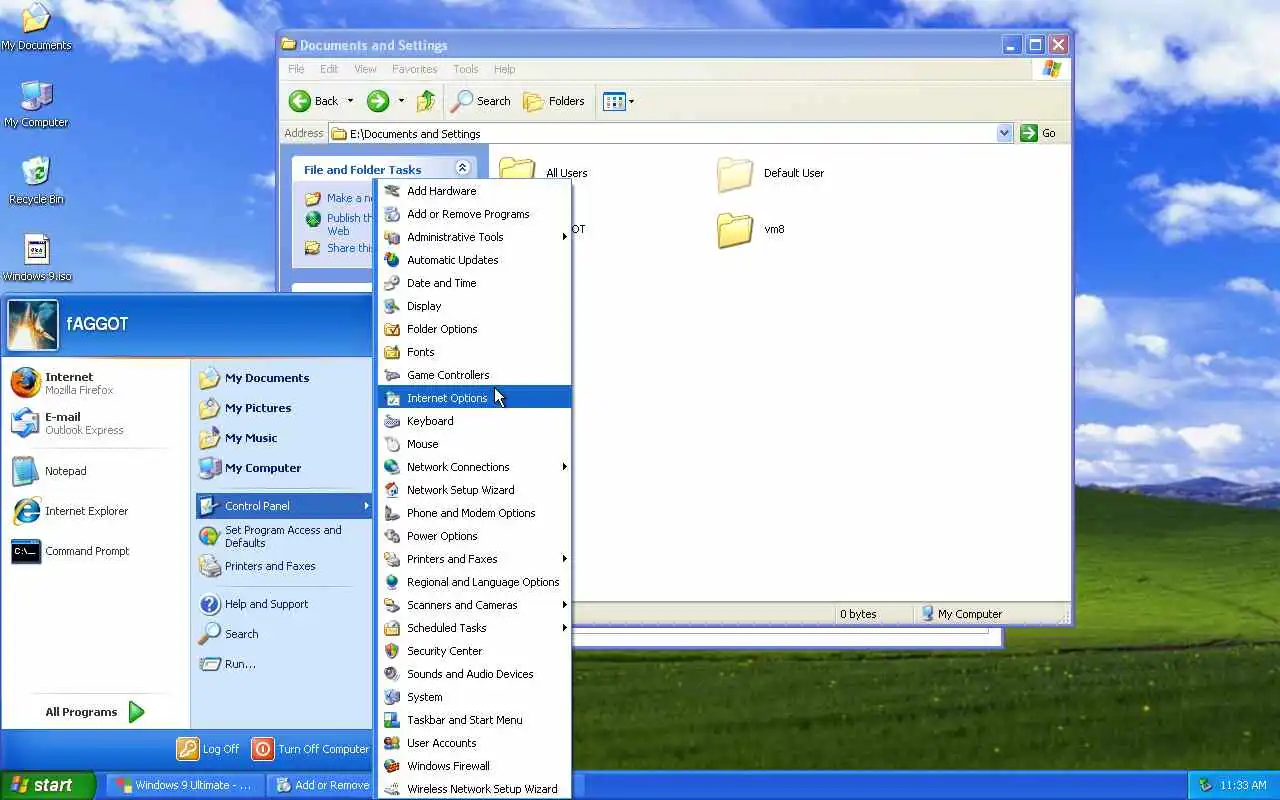Click the Start button
This screenshot has height=800, width=1280.
tap(48, 785)
